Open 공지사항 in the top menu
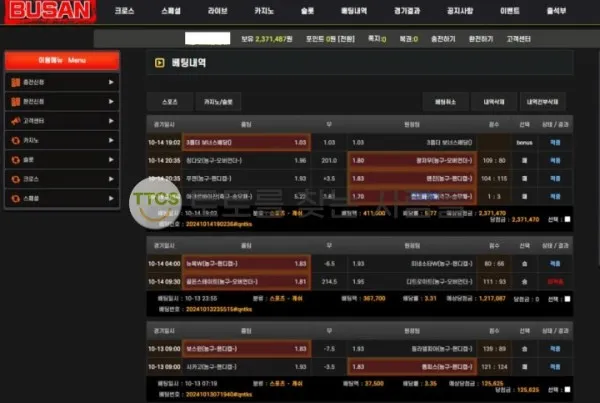This screenshot has height=403, width=600. click(460, 11)
